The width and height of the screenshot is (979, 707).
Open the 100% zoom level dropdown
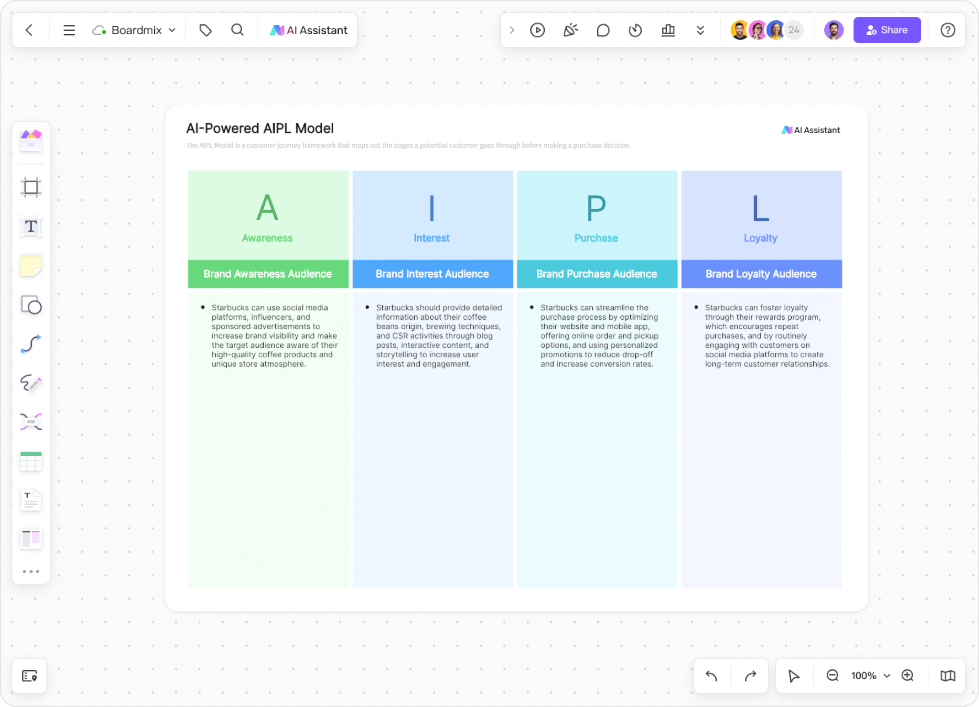[x=870, y=676]
